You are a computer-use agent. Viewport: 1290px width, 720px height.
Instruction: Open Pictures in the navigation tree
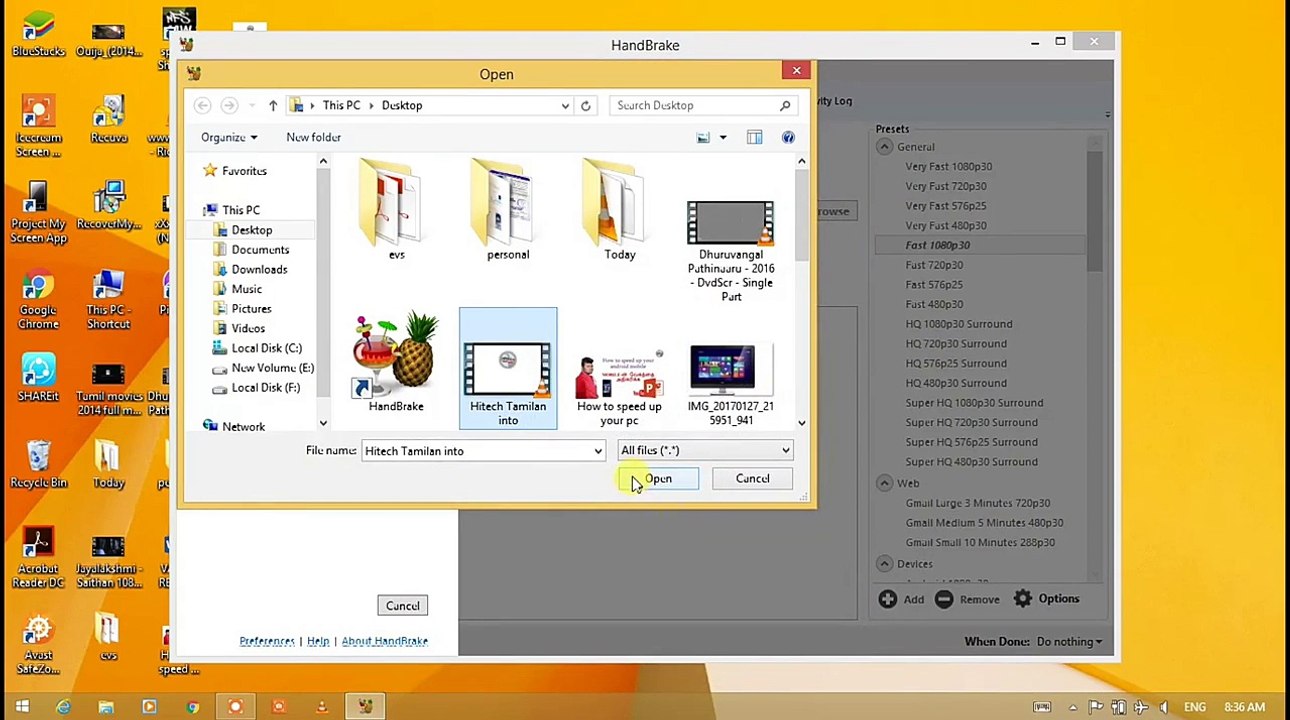coord(251,309)
